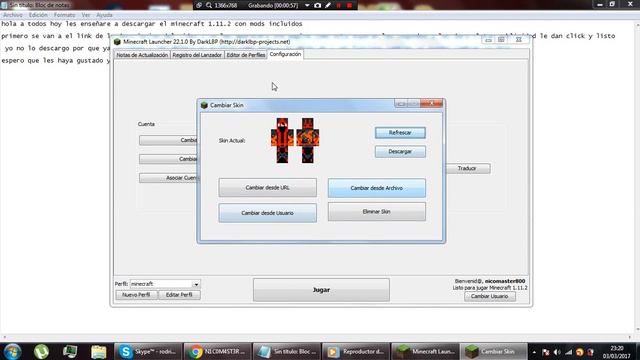Screen dimensions: 640x360
Task: Switch to Minecraft Launcher taskbar item
Action: [425, 351]
